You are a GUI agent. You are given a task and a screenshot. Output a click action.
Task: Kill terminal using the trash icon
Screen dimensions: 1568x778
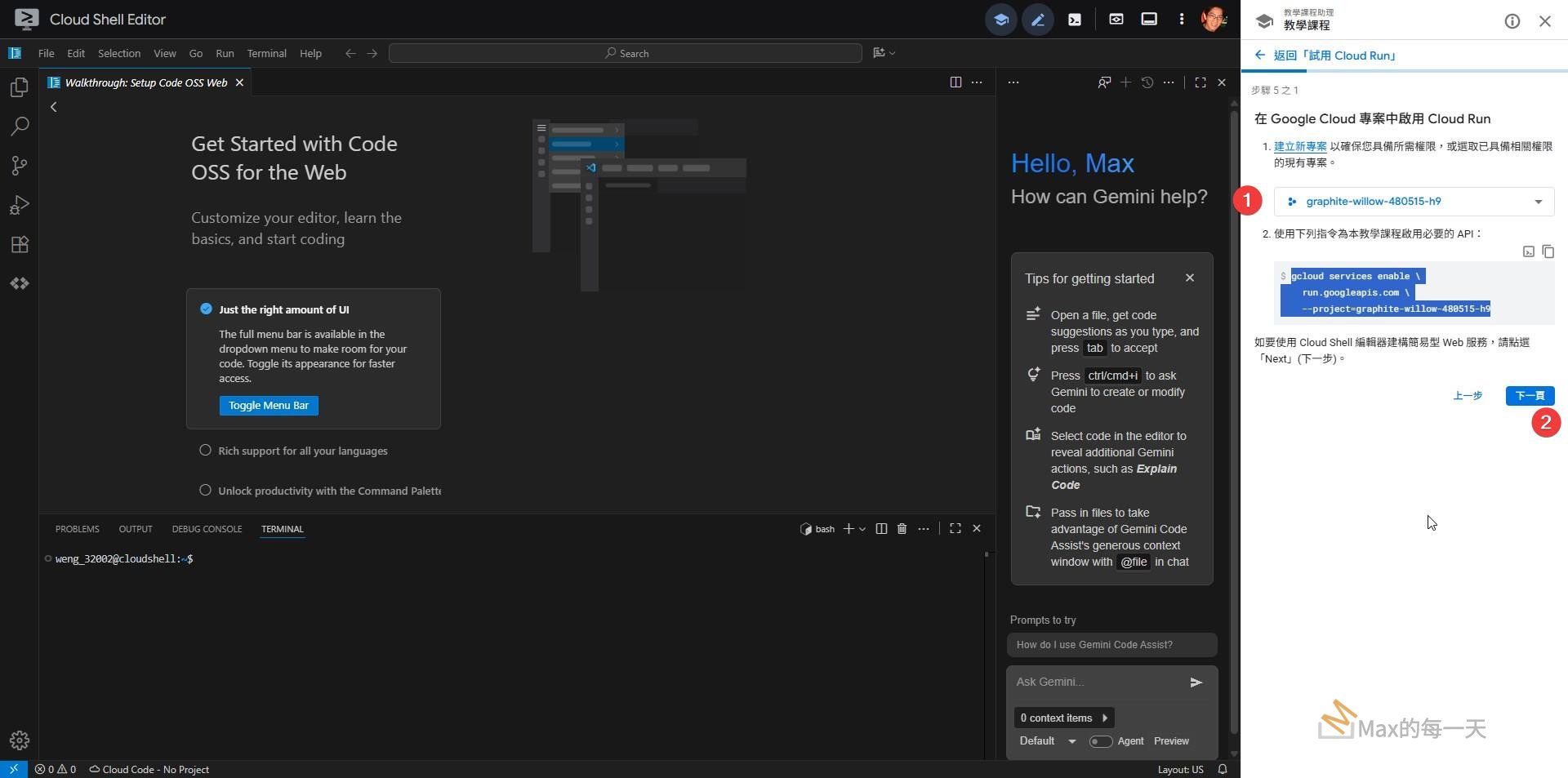coord(902,529)
